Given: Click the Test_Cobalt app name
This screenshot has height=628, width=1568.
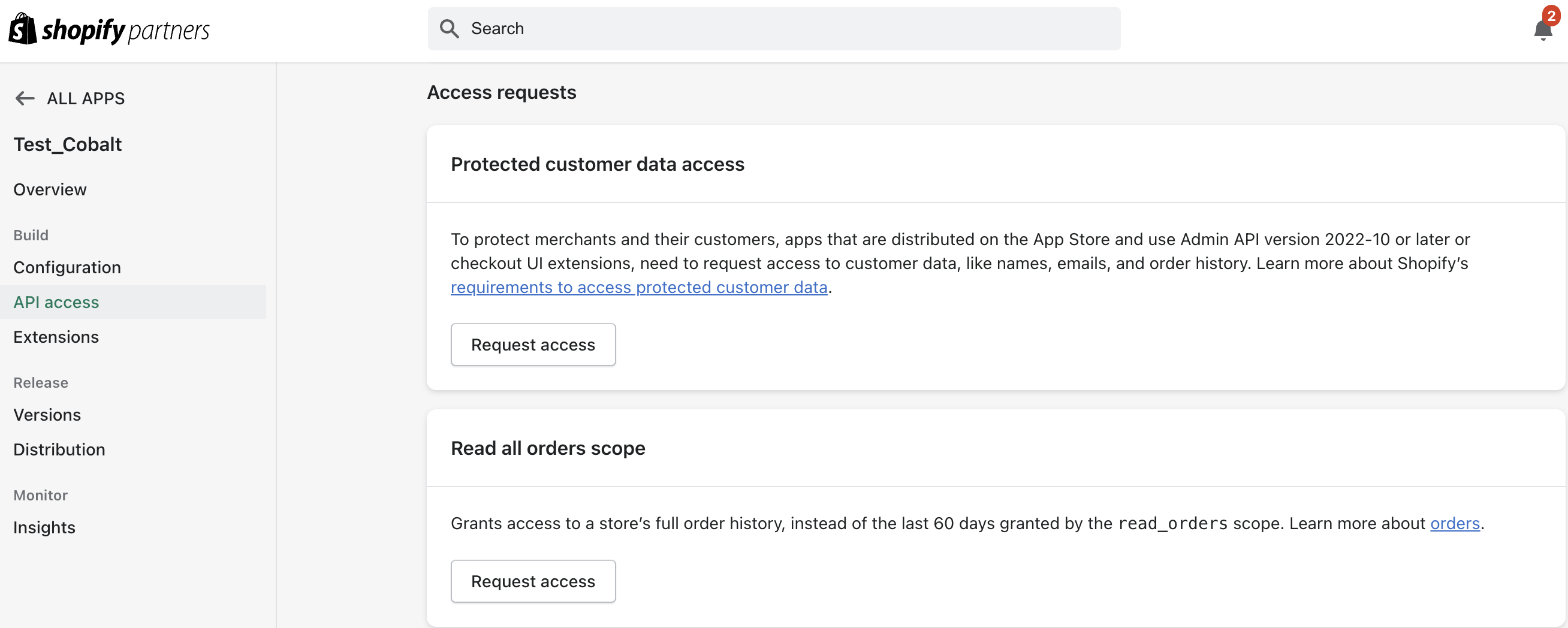Looking at the screenshot, I should tap(67, 144).
